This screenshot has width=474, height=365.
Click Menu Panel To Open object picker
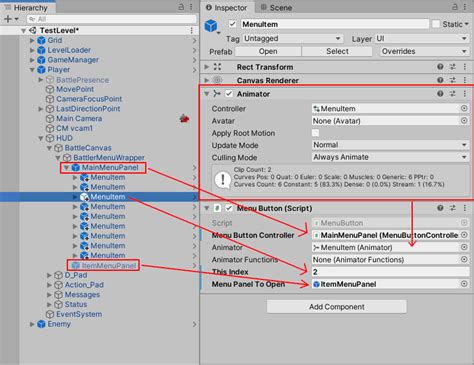464,284
